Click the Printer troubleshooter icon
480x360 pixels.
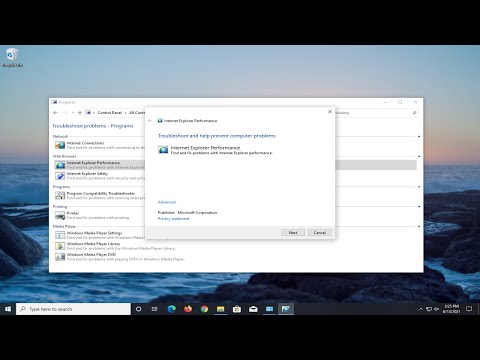(x=60, y=215)
